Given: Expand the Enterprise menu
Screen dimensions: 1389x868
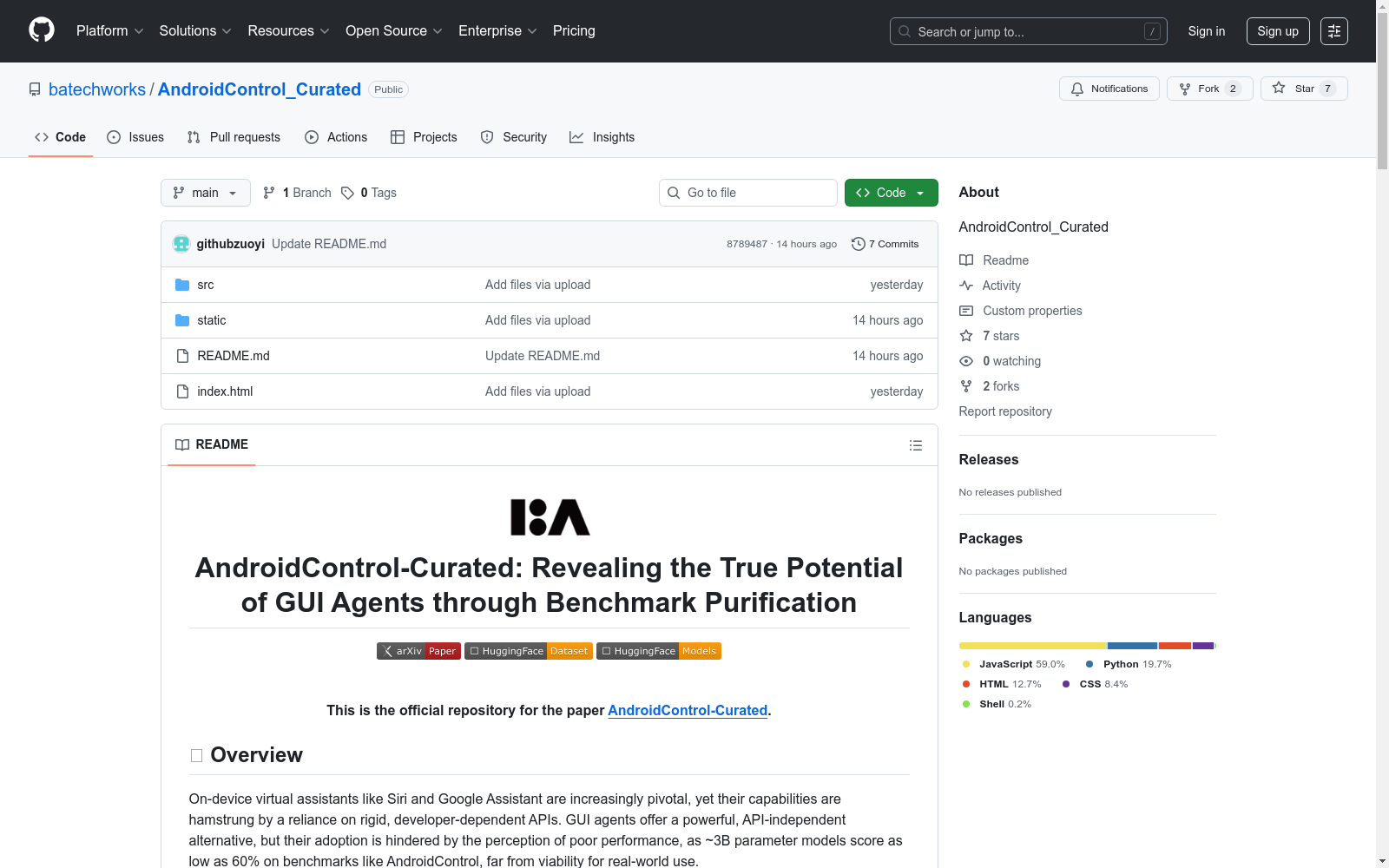Looking at the screenshot, I should (497, 31).
